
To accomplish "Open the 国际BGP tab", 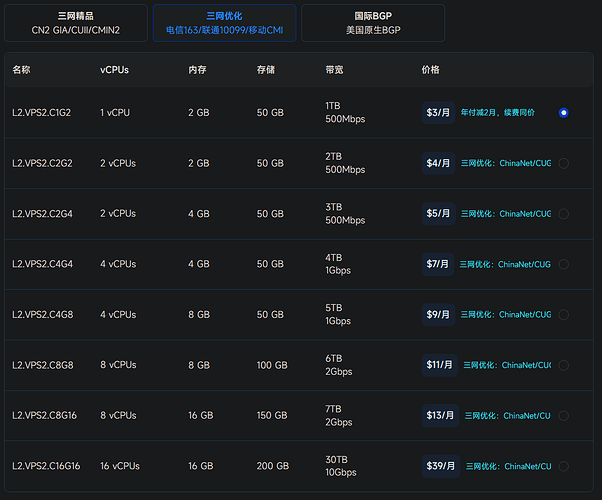I will click(373, 23).
